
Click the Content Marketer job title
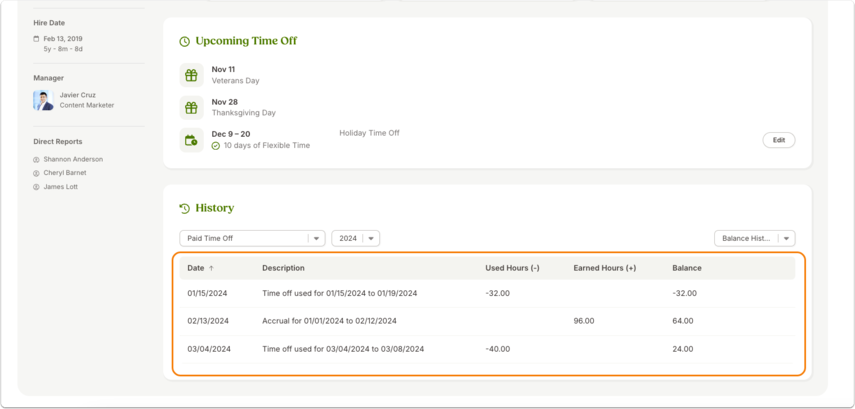[x=87, y=105]
